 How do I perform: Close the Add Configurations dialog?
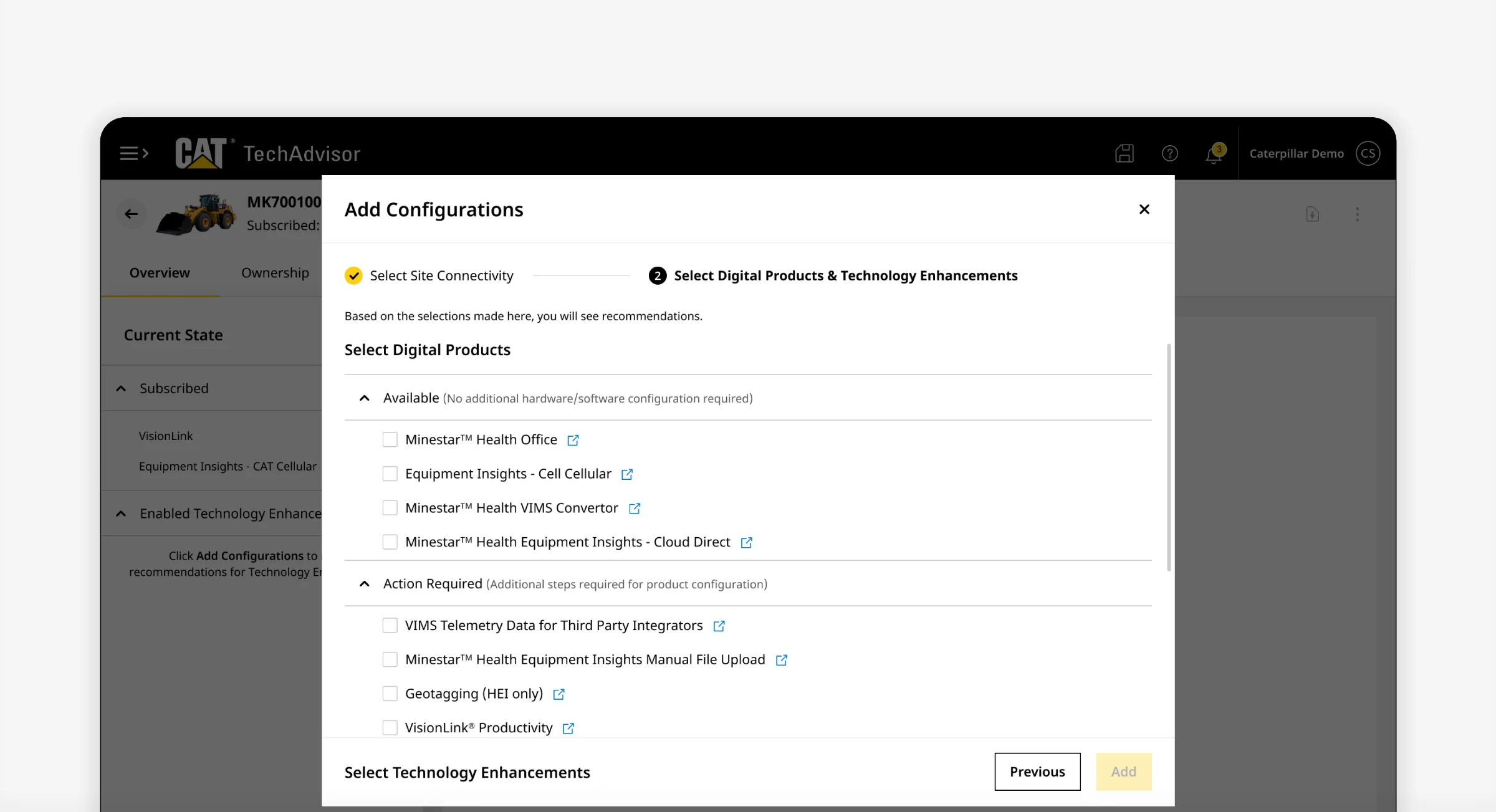click(1144, 209)
